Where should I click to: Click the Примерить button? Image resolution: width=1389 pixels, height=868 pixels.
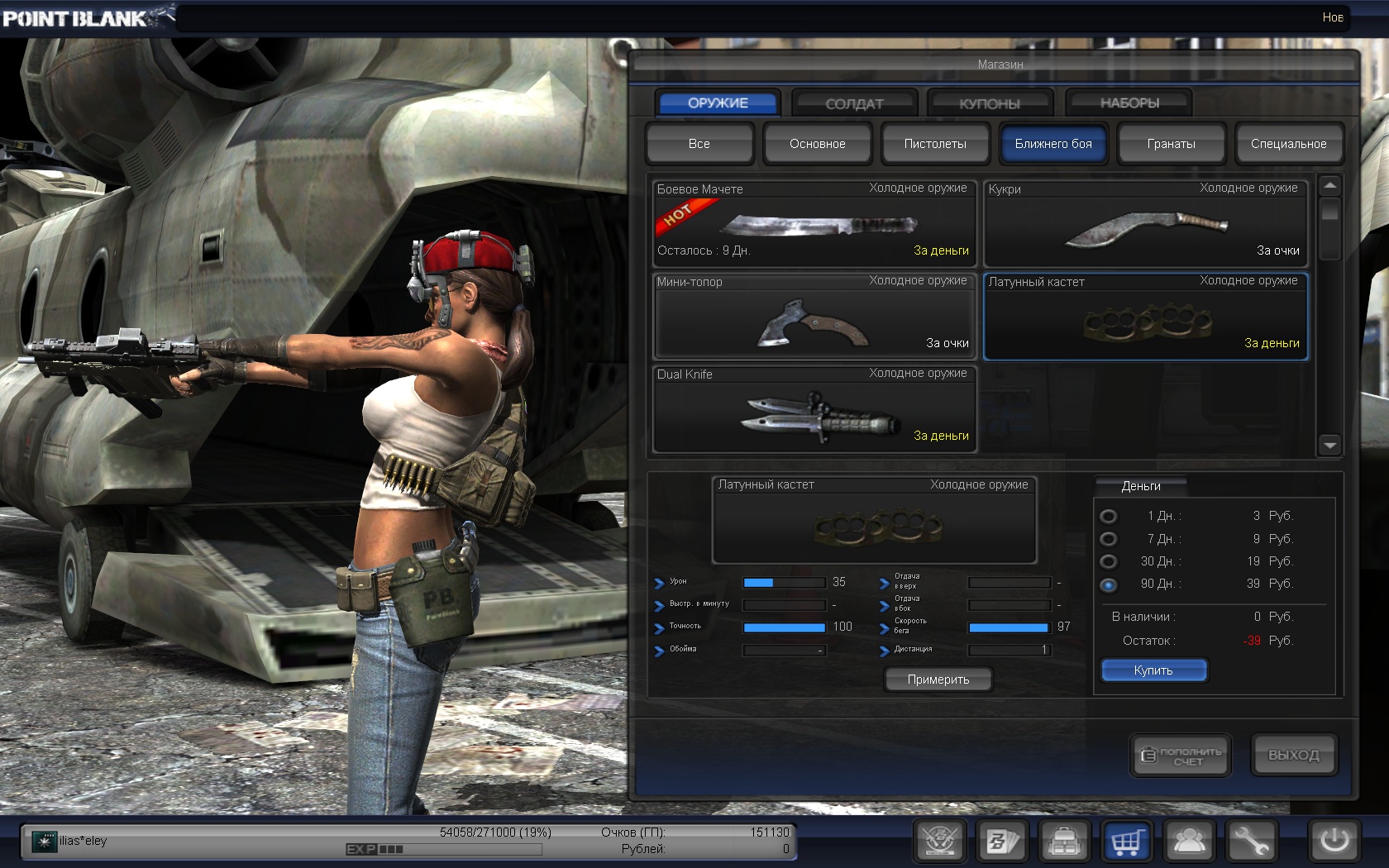[938, 680]
